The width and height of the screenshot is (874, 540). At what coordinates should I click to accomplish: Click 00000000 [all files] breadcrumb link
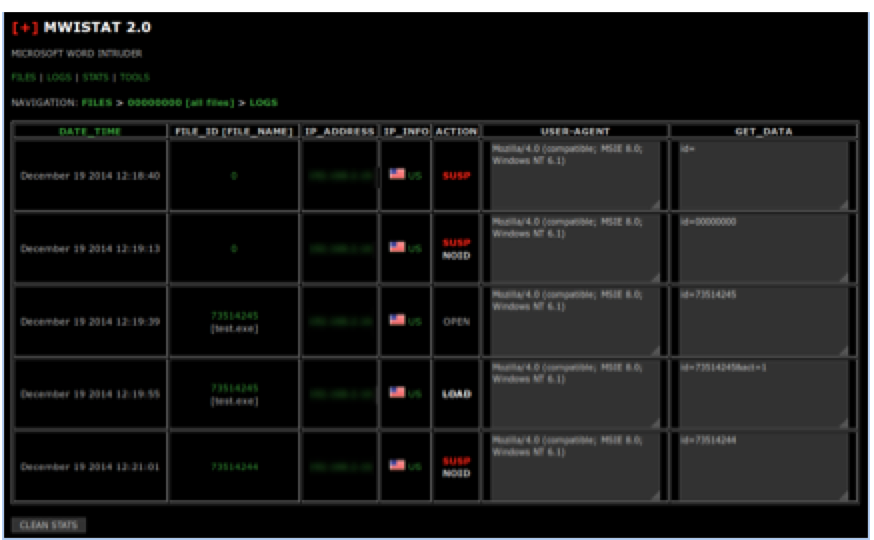(181, 103)
